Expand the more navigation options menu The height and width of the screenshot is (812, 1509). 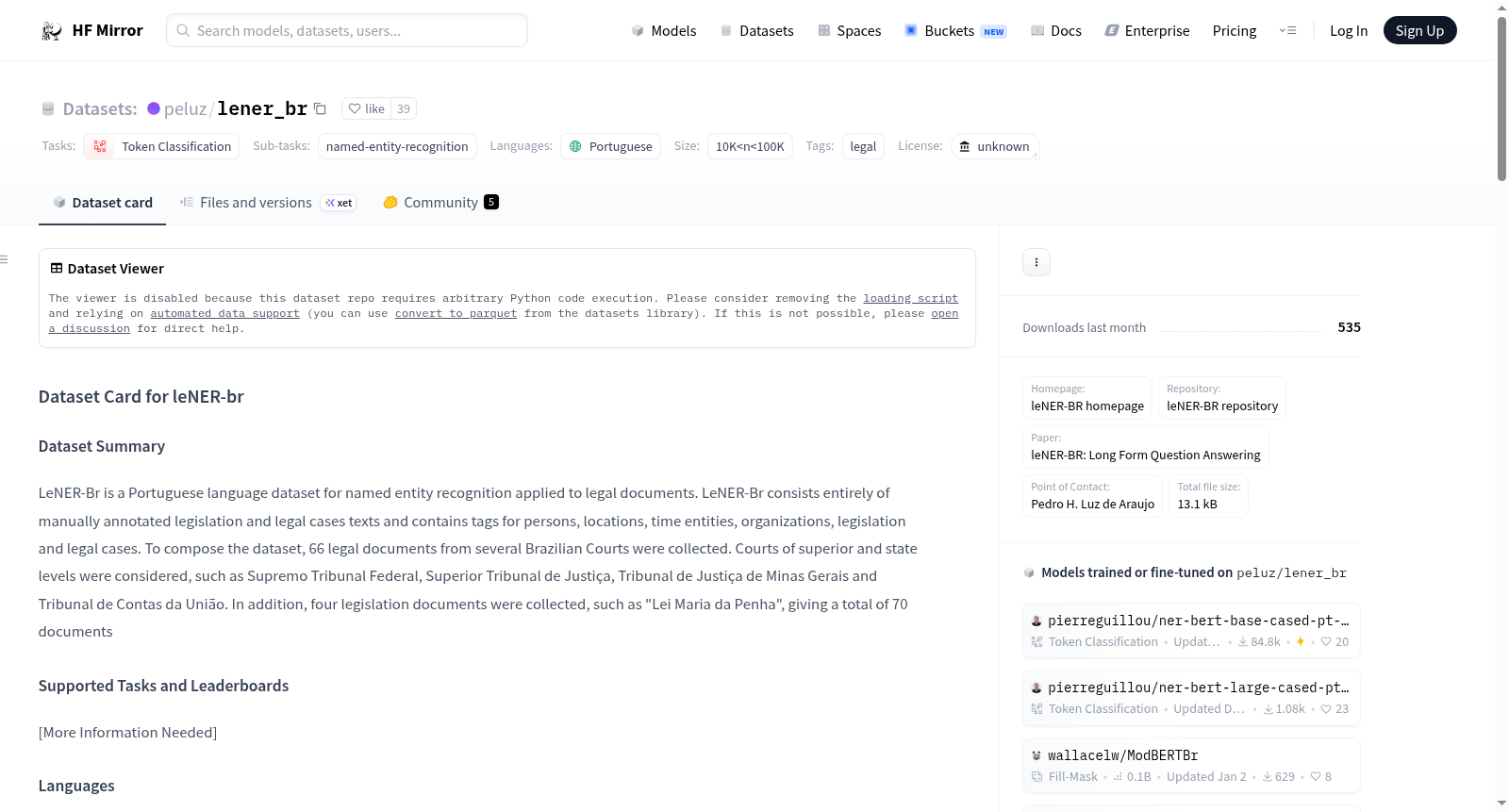point(1287,31)
